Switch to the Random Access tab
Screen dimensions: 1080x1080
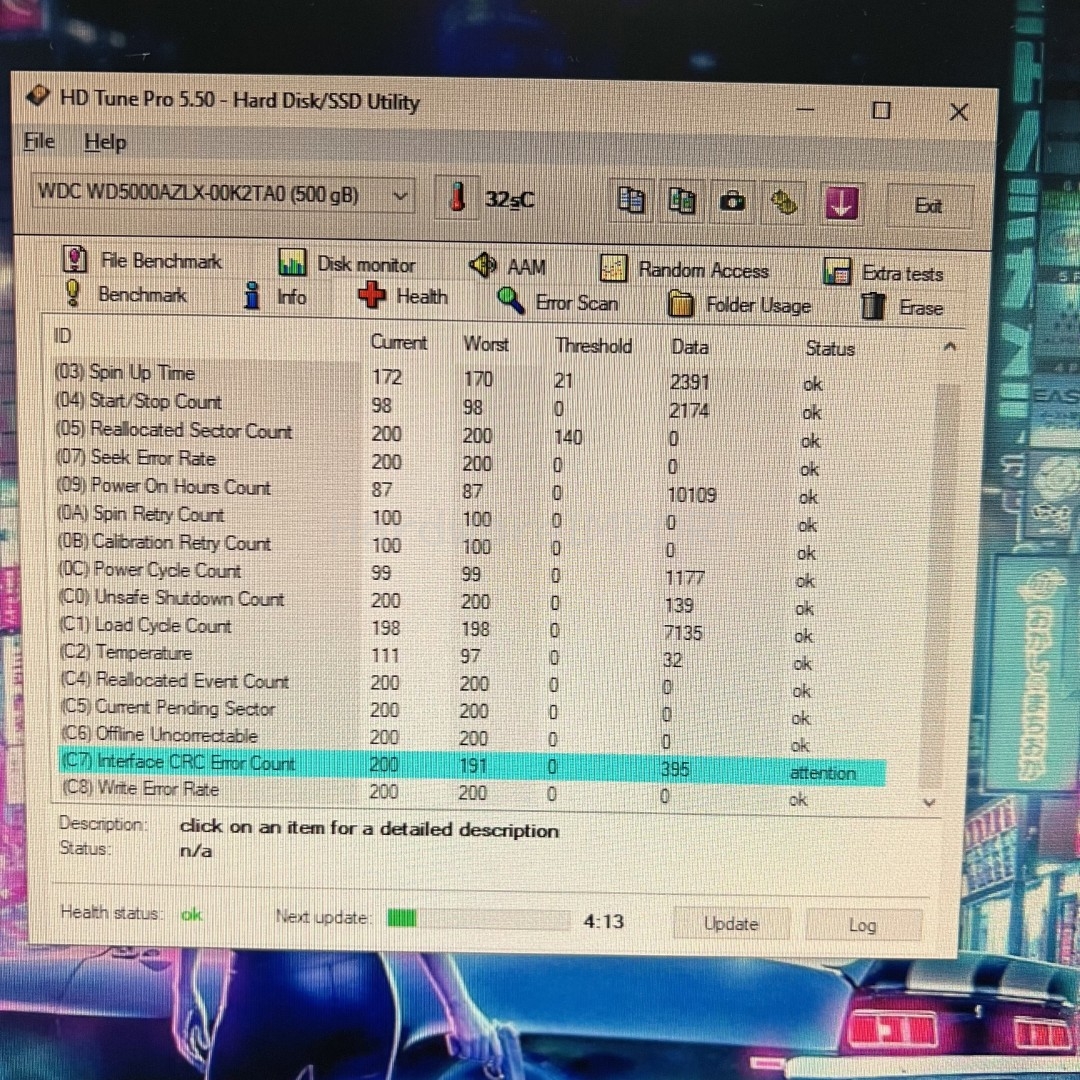coord(684,269)
